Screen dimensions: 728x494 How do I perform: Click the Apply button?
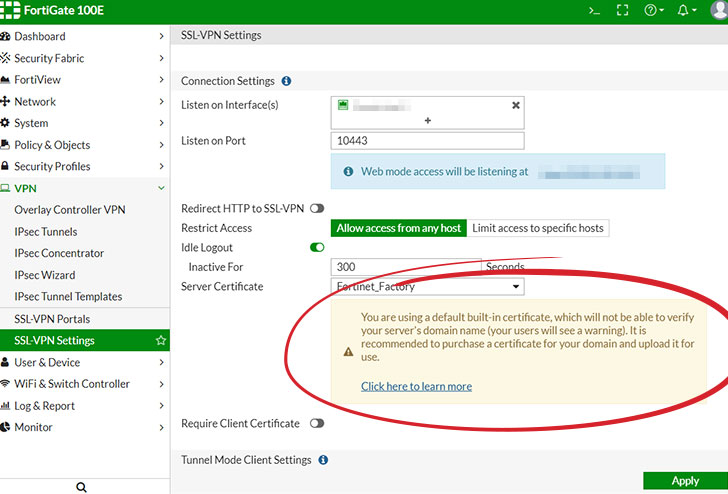(x=684, y=481)
